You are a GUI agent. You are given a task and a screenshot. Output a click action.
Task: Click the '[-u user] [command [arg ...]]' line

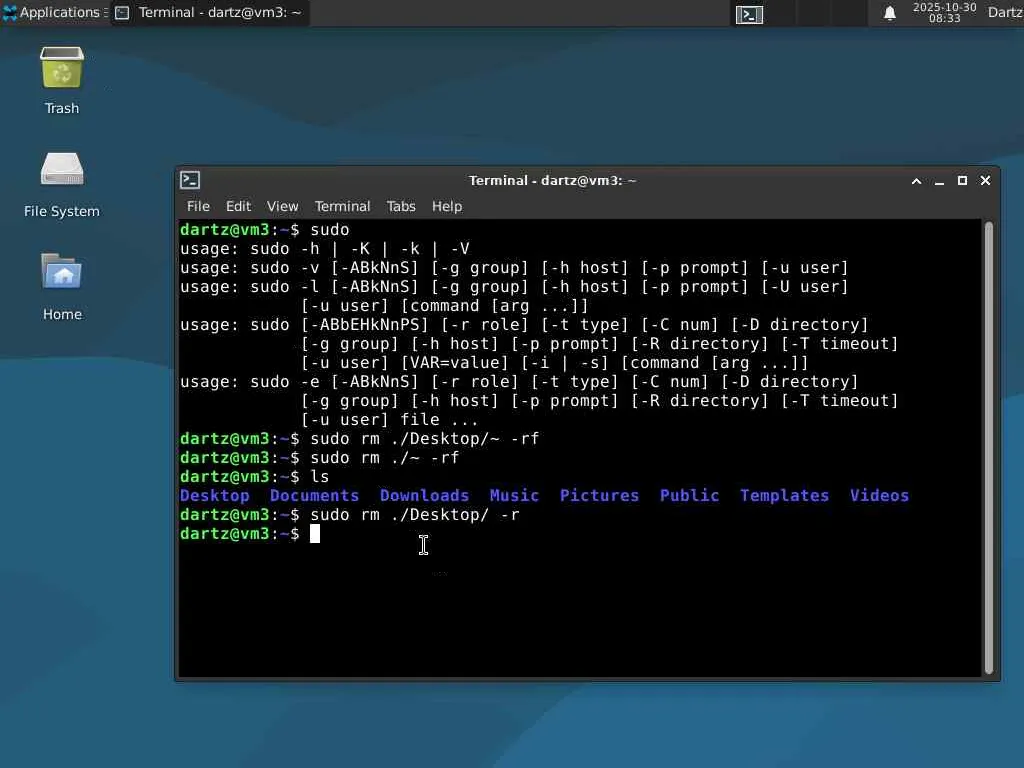click(x=445, y=306)
